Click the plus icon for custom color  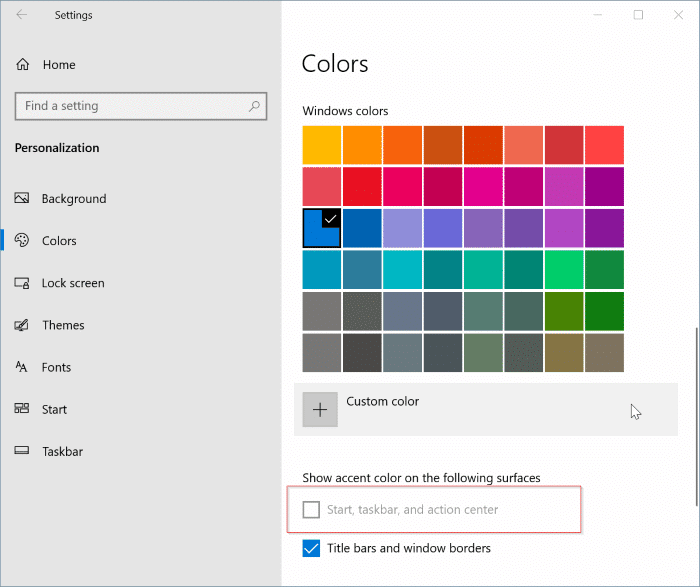tap(320, 410)
